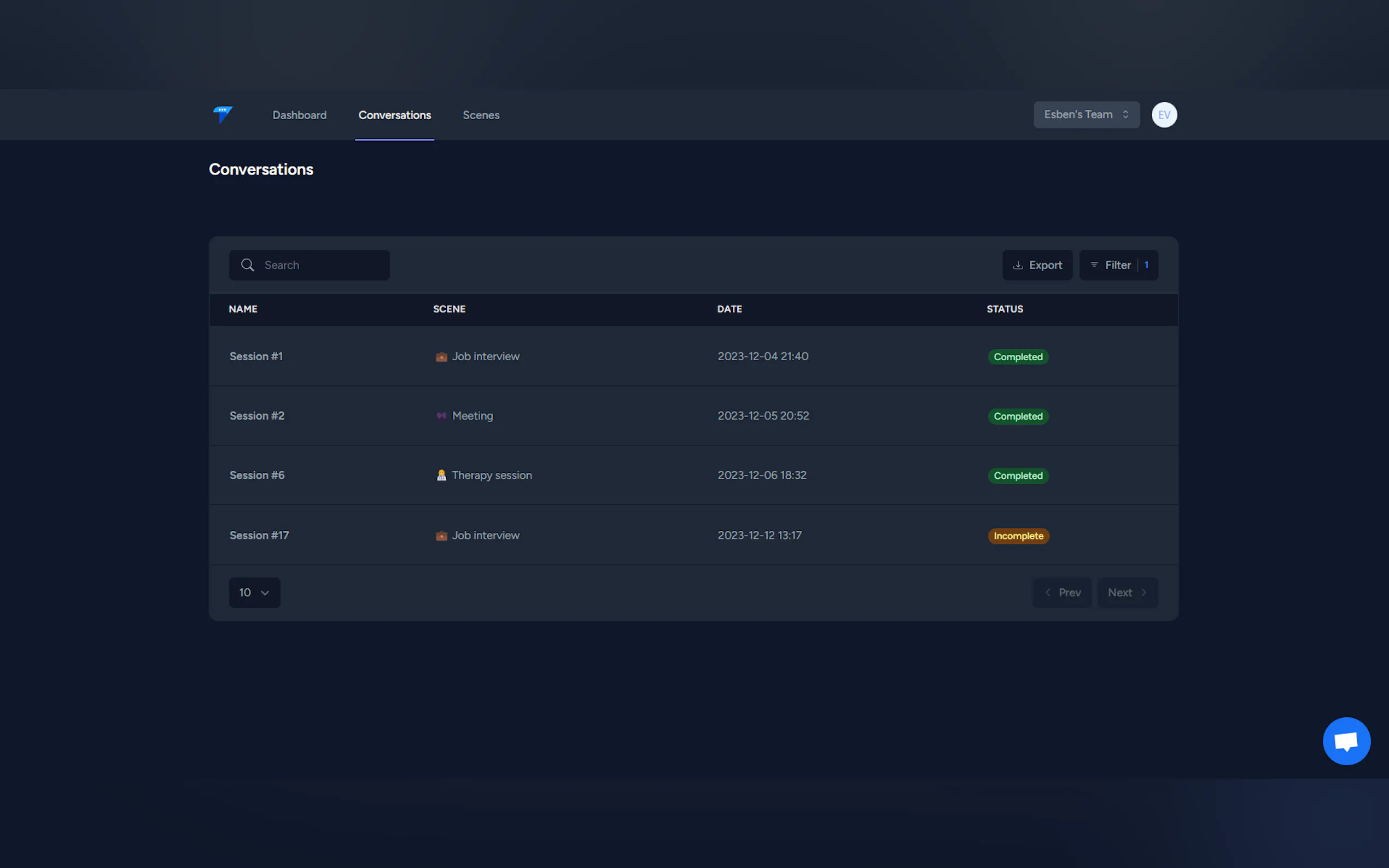The width and height of the screenshot is (1389, 868).
Task: Sort by the DATE column header
Action: coord(729,309)
